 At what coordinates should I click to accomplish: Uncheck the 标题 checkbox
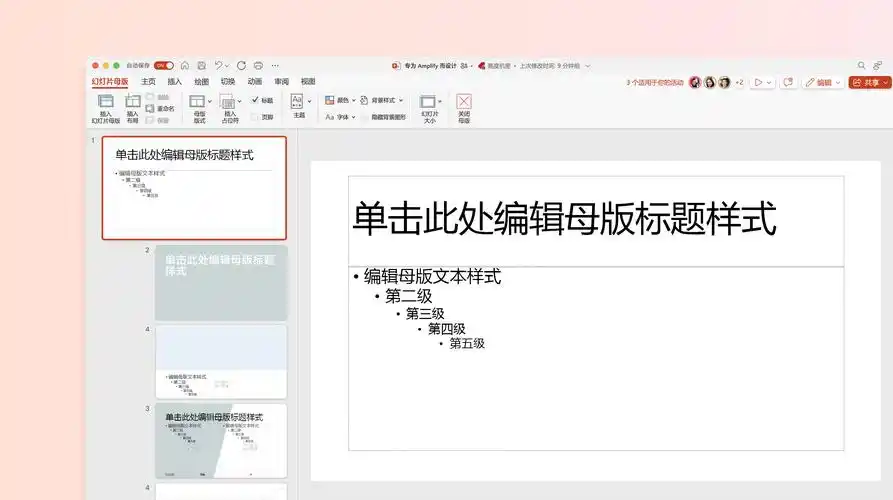point(255,100)
